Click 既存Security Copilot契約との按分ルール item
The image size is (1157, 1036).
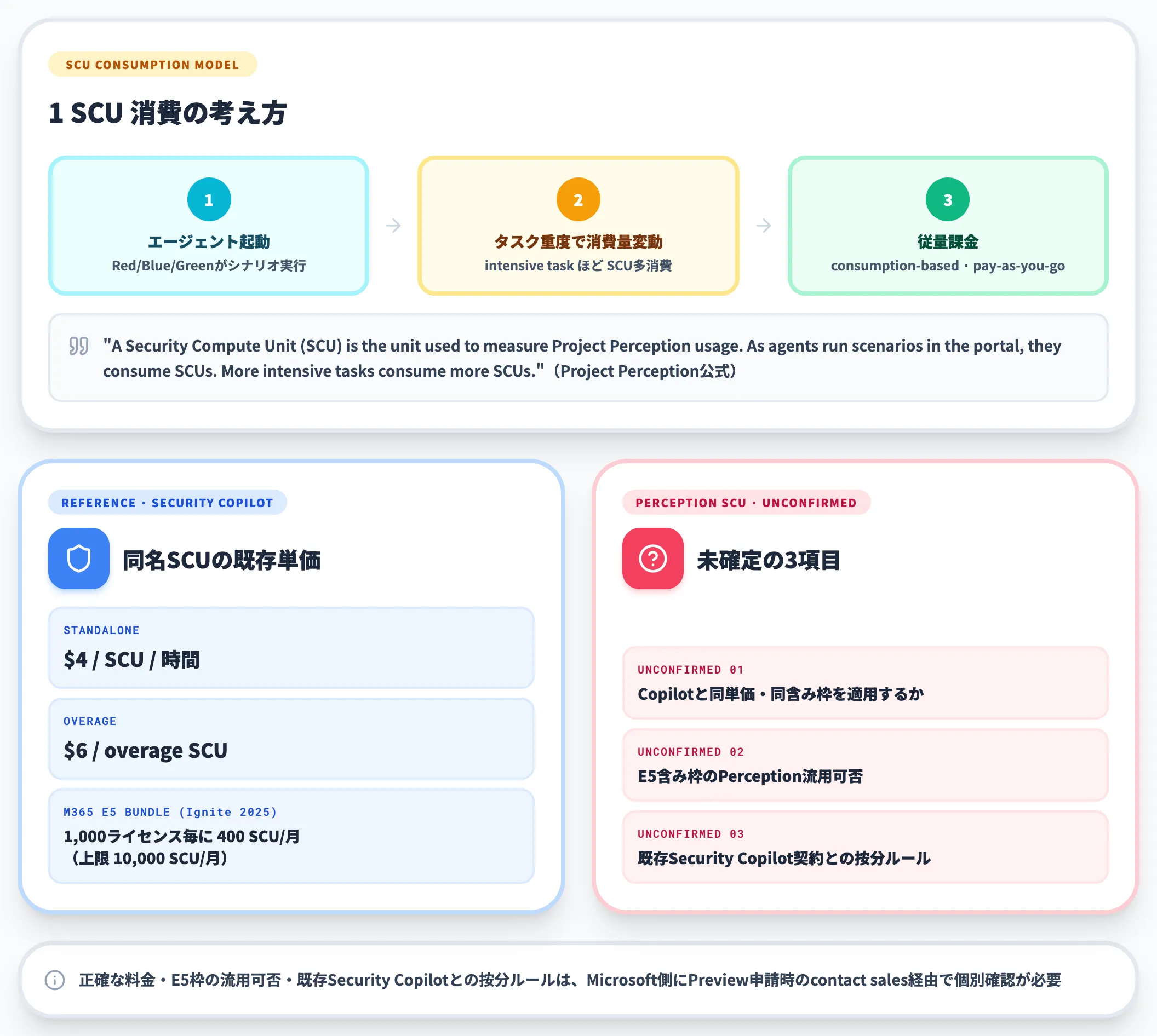(784, 859)
